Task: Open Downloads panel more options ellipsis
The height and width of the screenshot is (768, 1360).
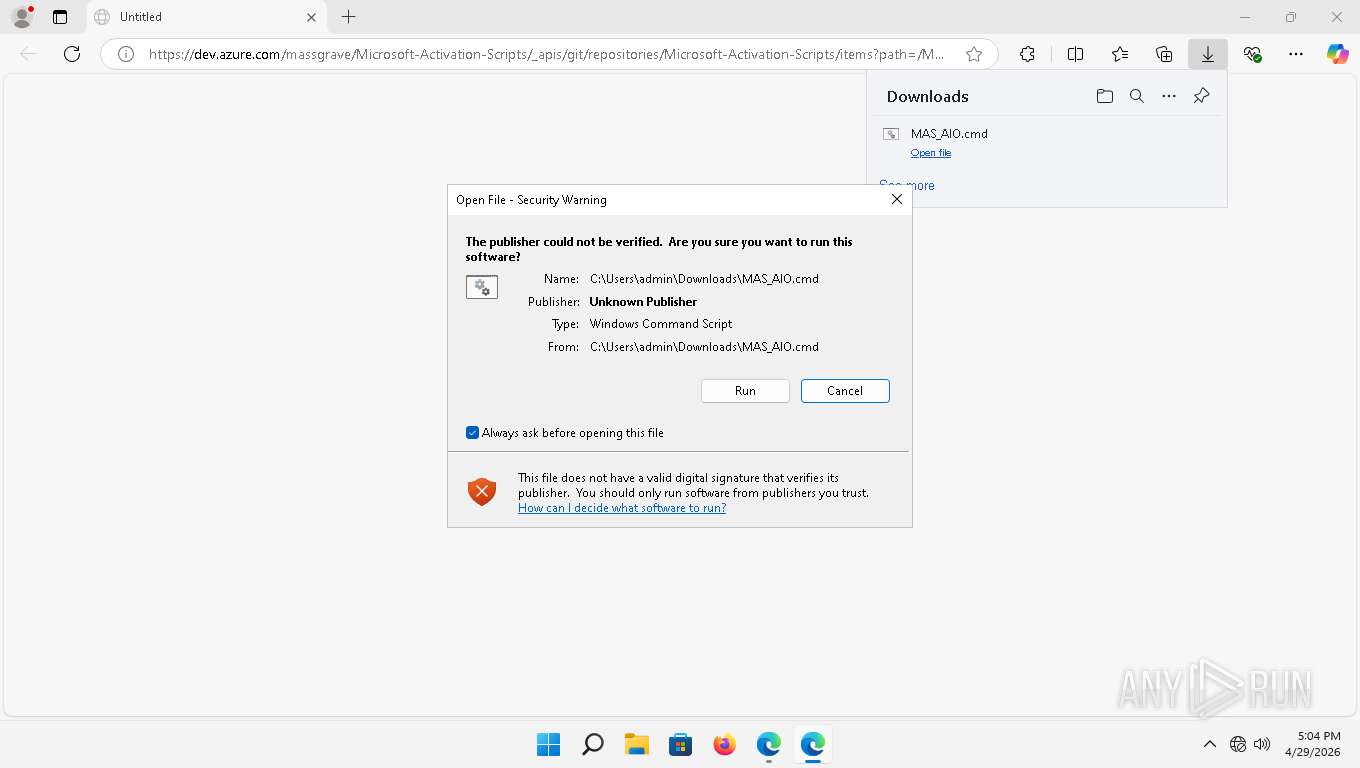Action: (x=1169, y=96)
